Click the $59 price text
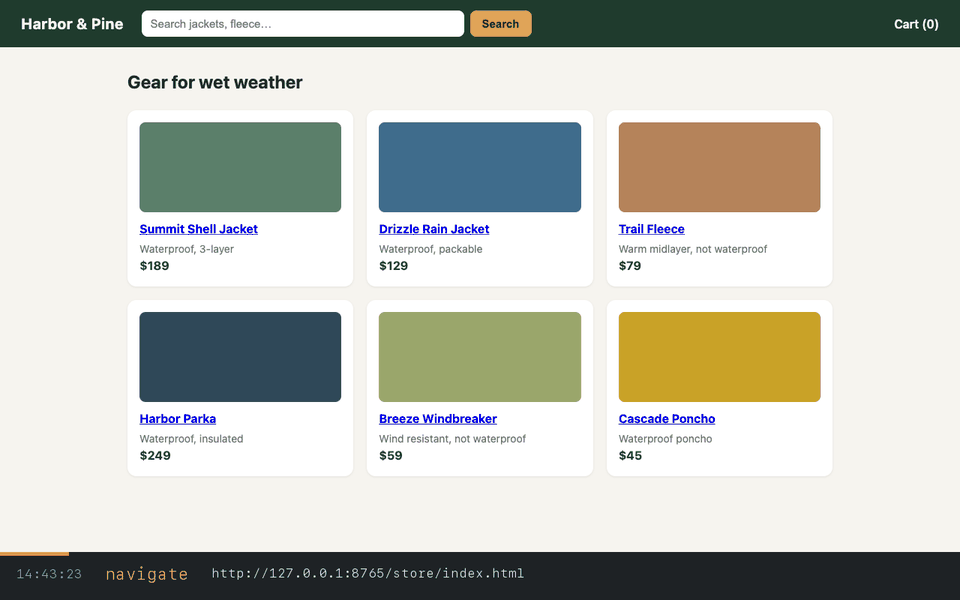The height and width of the screenshot is (600, 960). click(x=391, y=456)
